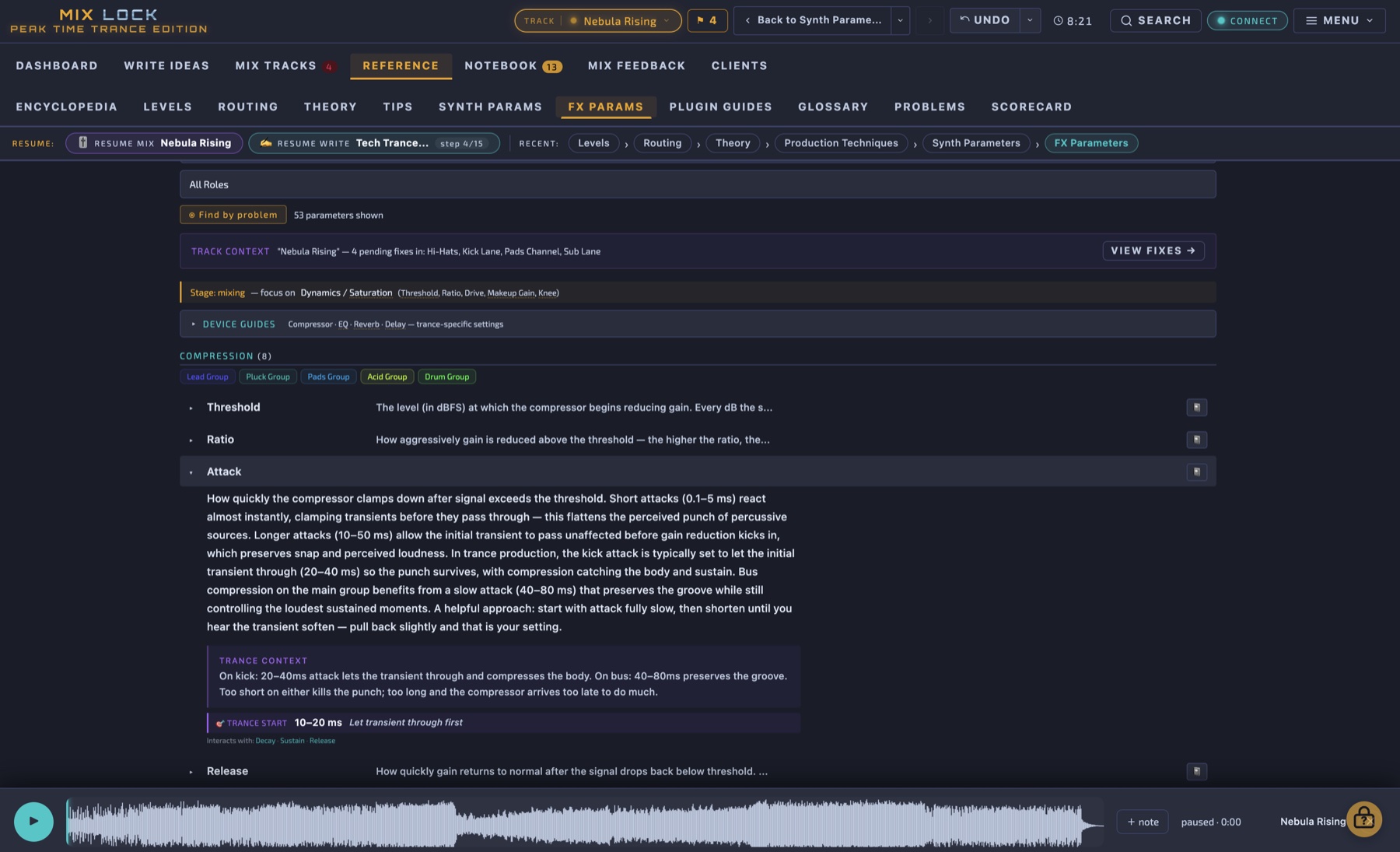Click the Search magnifier button

click(x=1155, y=20)
